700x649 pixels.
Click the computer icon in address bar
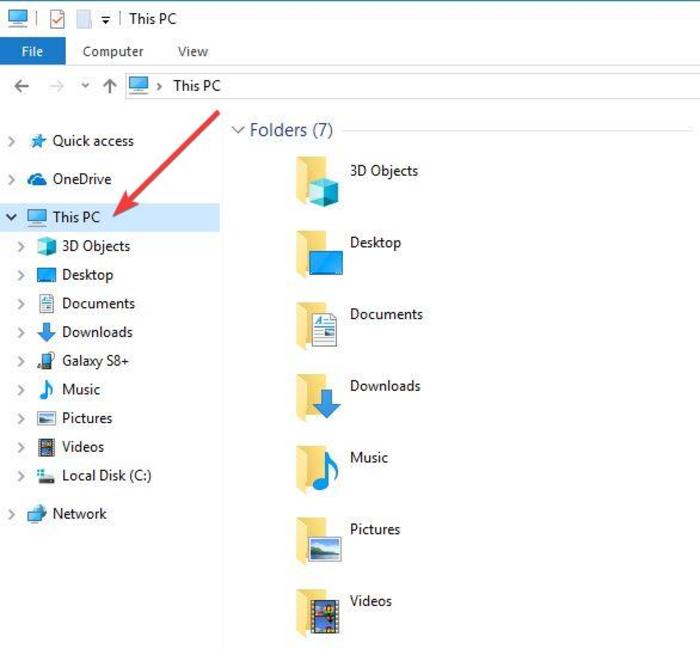(x=138, y=85)
